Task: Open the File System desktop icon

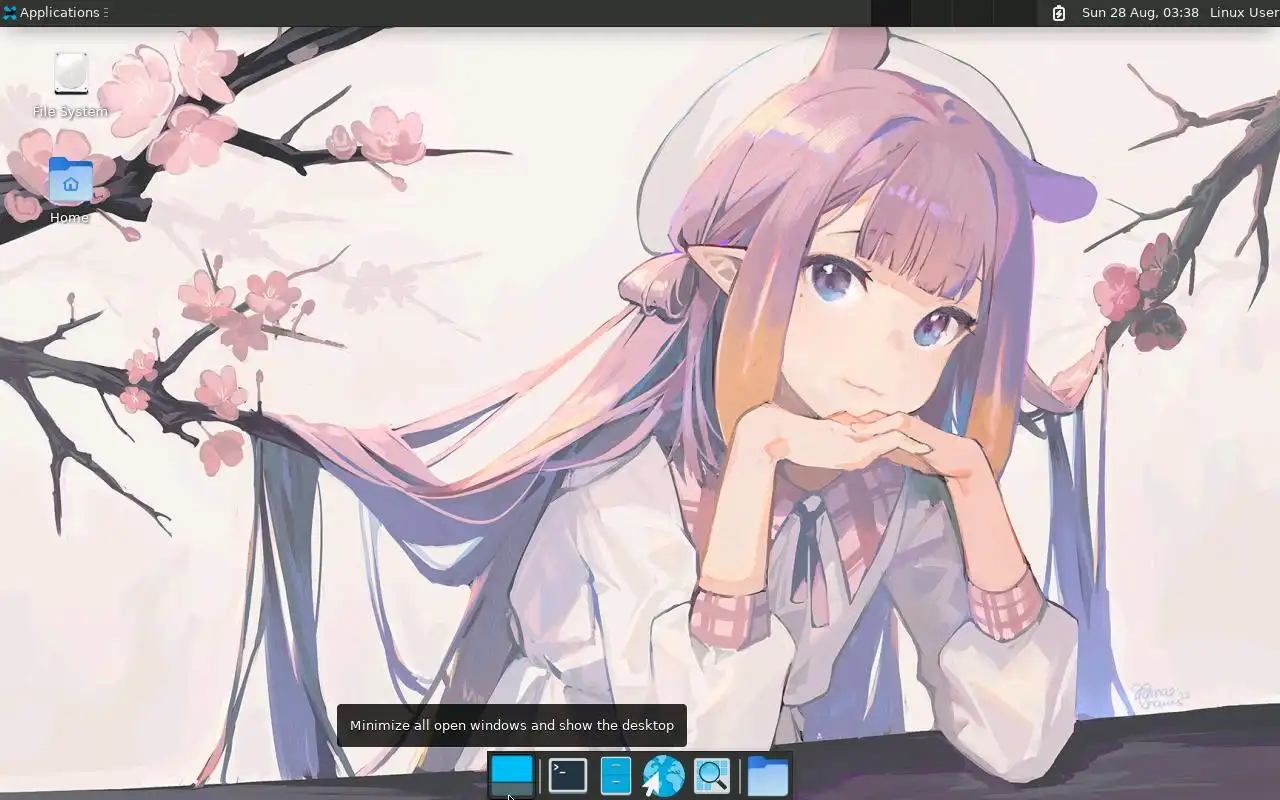Action: point(70,85)
